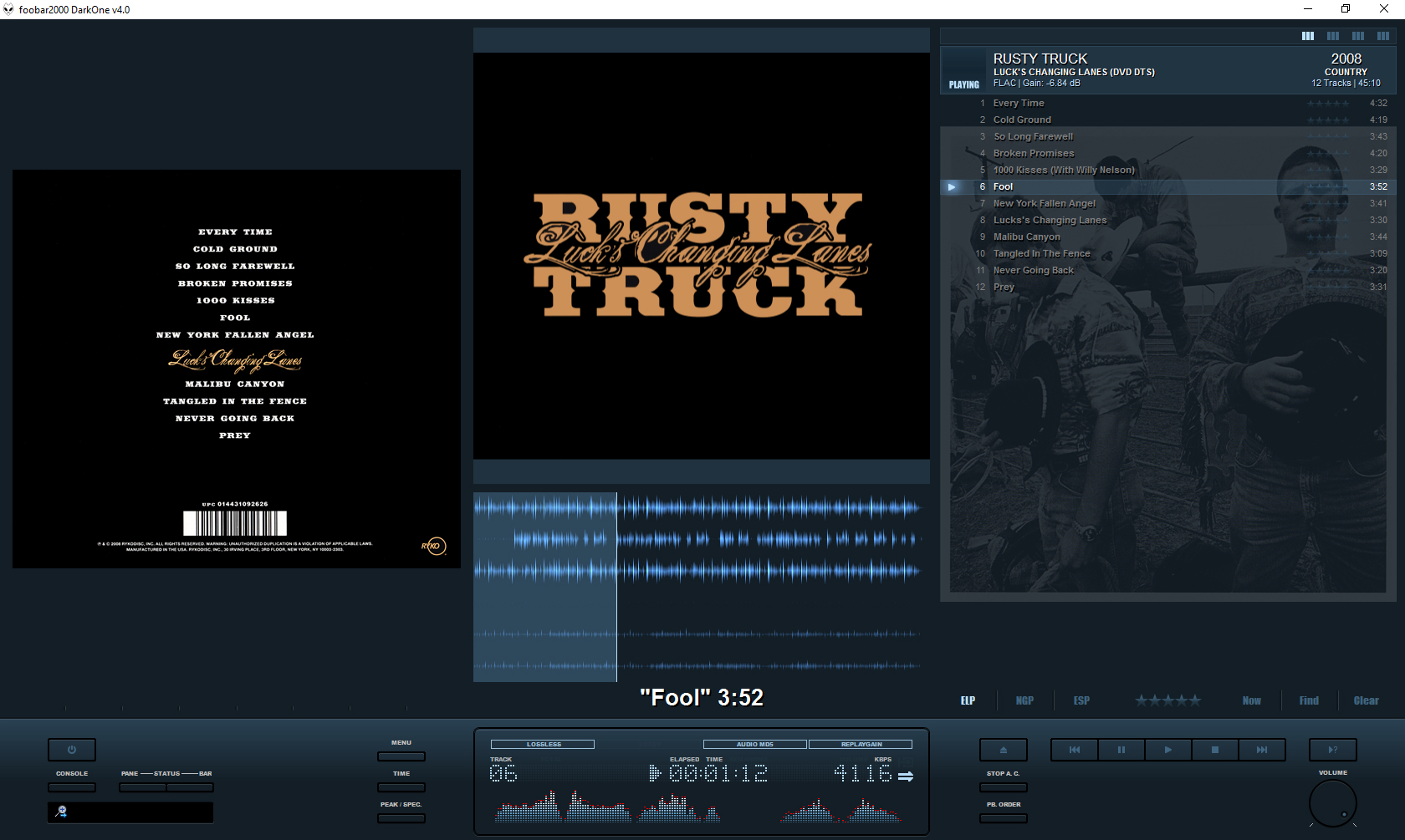
Task: Click the RUSTY TRUCK album header
Action: (x=1168, y=70)
